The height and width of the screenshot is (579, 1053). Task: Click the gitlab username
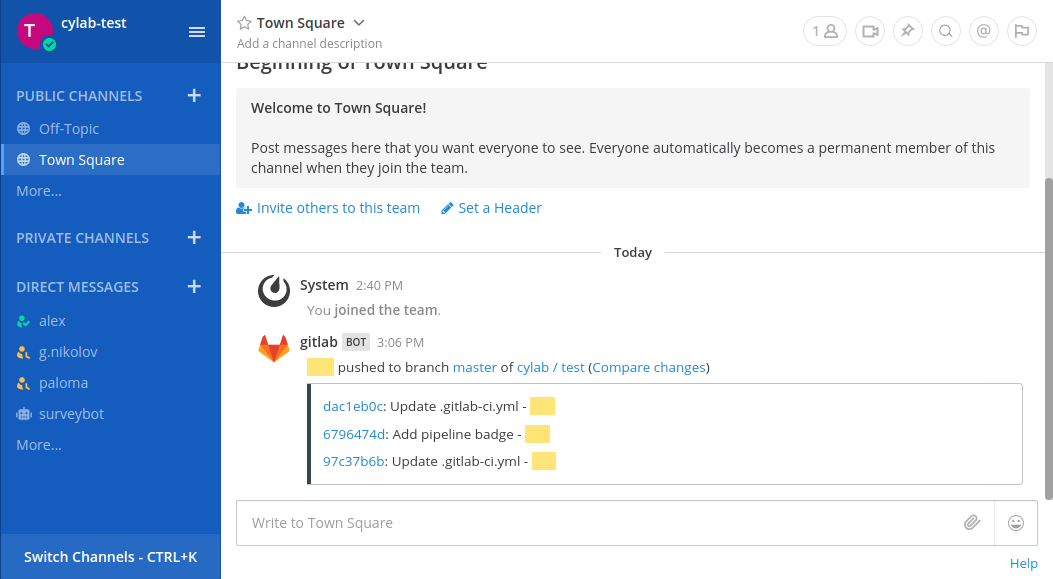pyautogui.click(x=318, y=341)
